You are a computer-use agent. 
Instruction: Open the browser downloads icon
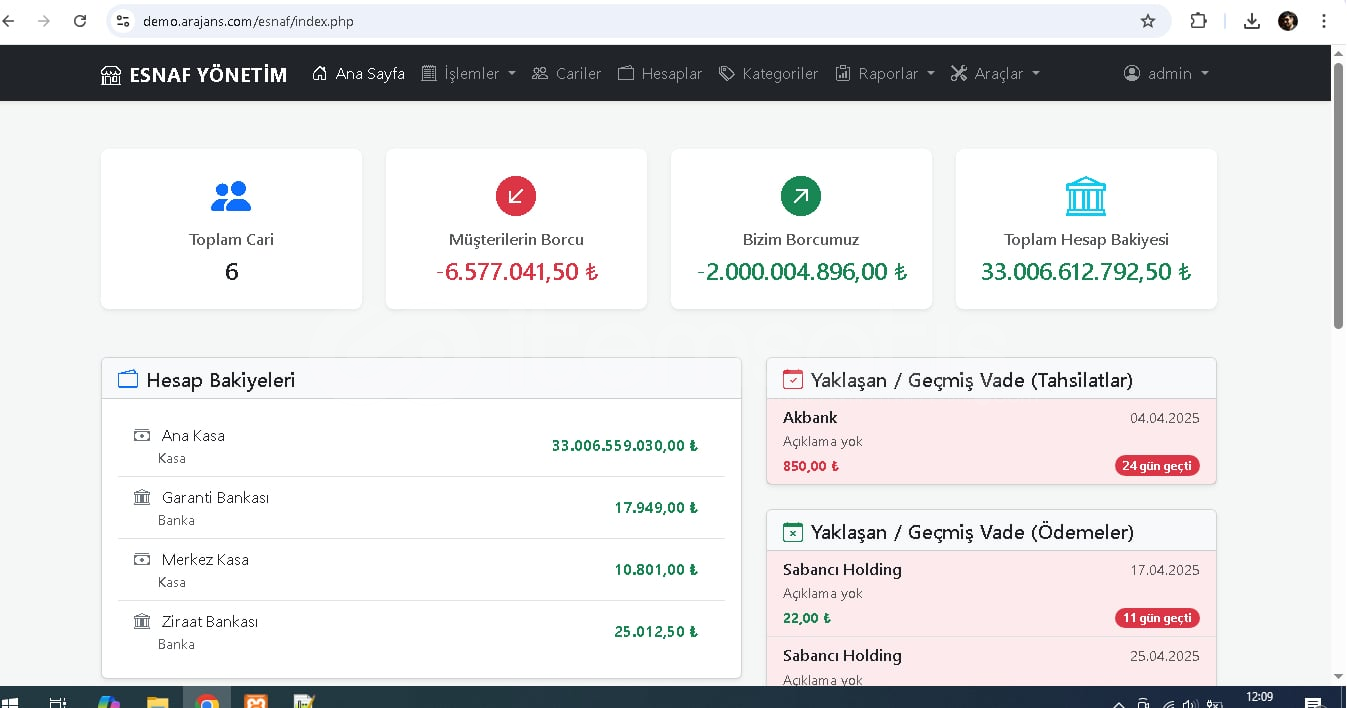(1252, 21)
